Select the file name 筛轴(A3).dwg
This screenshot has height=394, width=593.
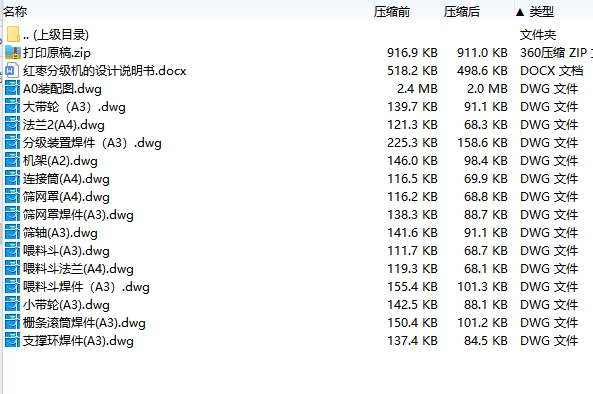[x=60, y=233]
